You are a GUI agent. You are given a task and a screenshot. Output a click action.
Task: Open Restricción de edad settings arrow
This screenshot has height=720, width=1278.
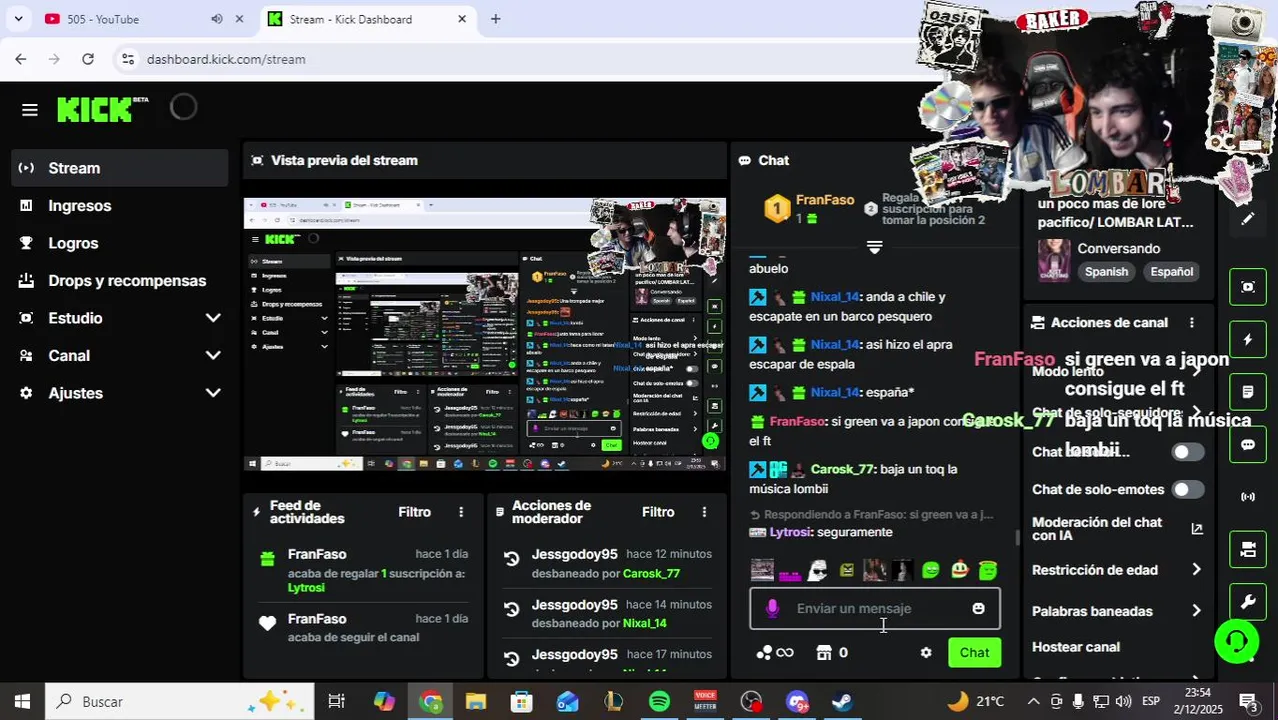coord(1197,570)
